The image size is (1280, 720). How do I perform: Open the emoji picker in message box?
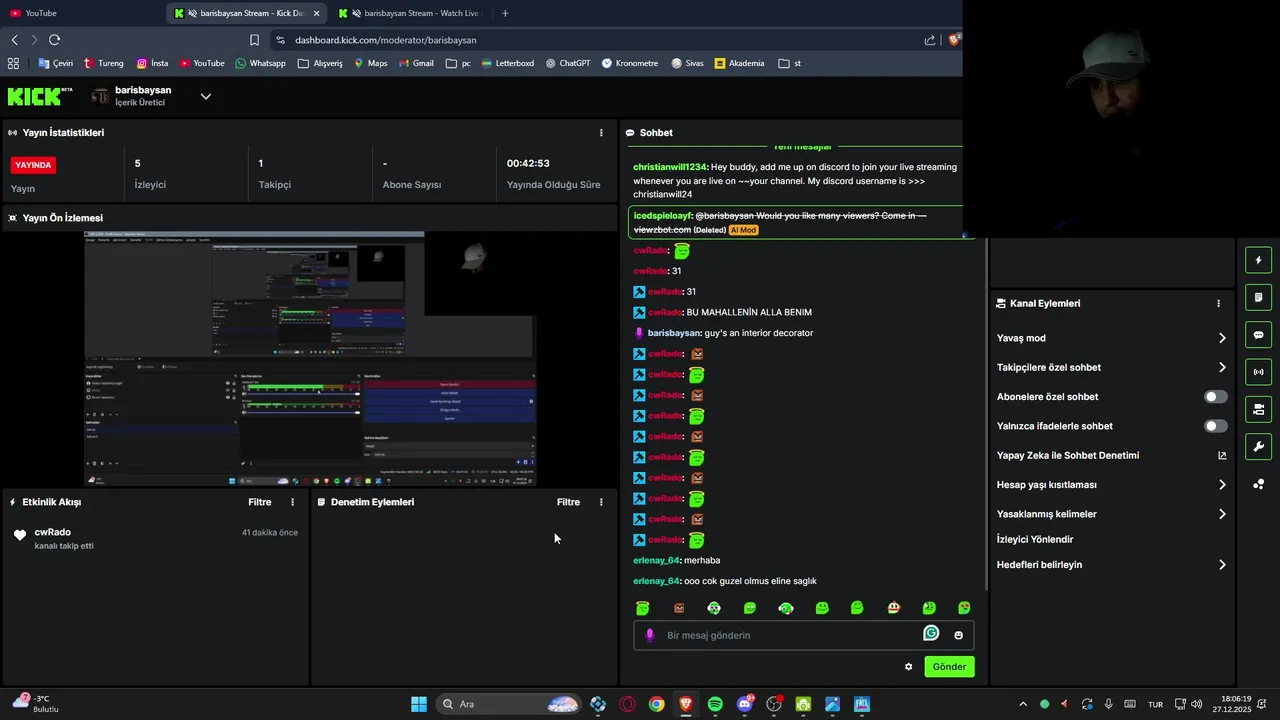point(959,635)
